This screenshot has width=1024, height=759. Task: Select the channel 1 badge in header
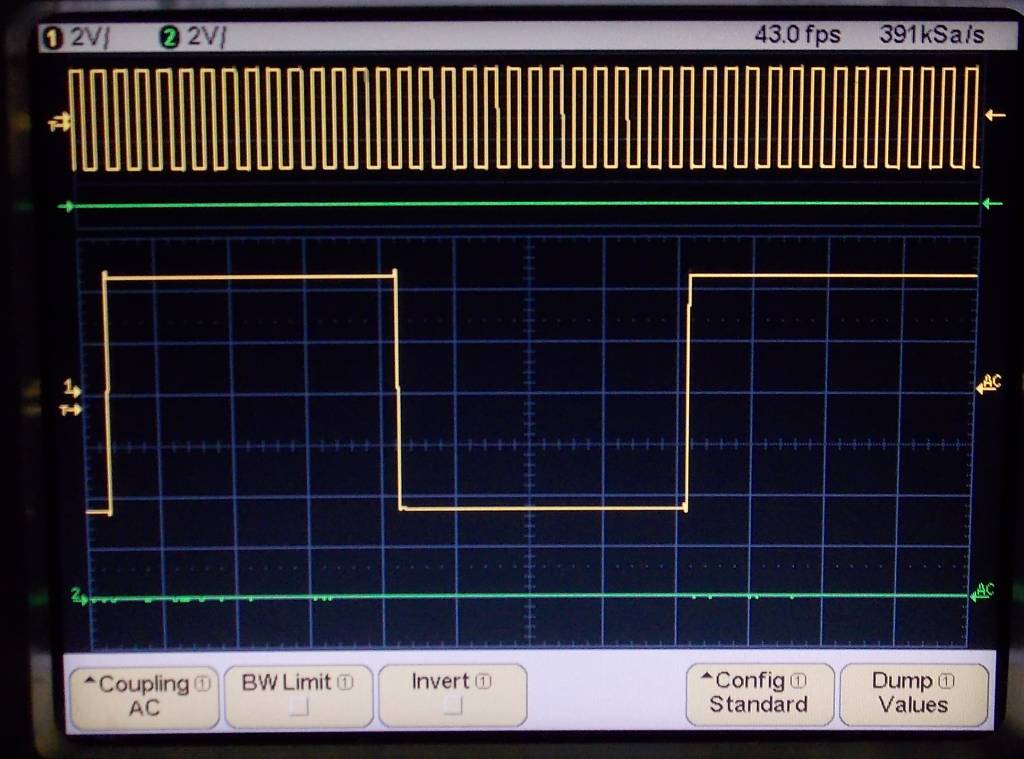[52, 39]
